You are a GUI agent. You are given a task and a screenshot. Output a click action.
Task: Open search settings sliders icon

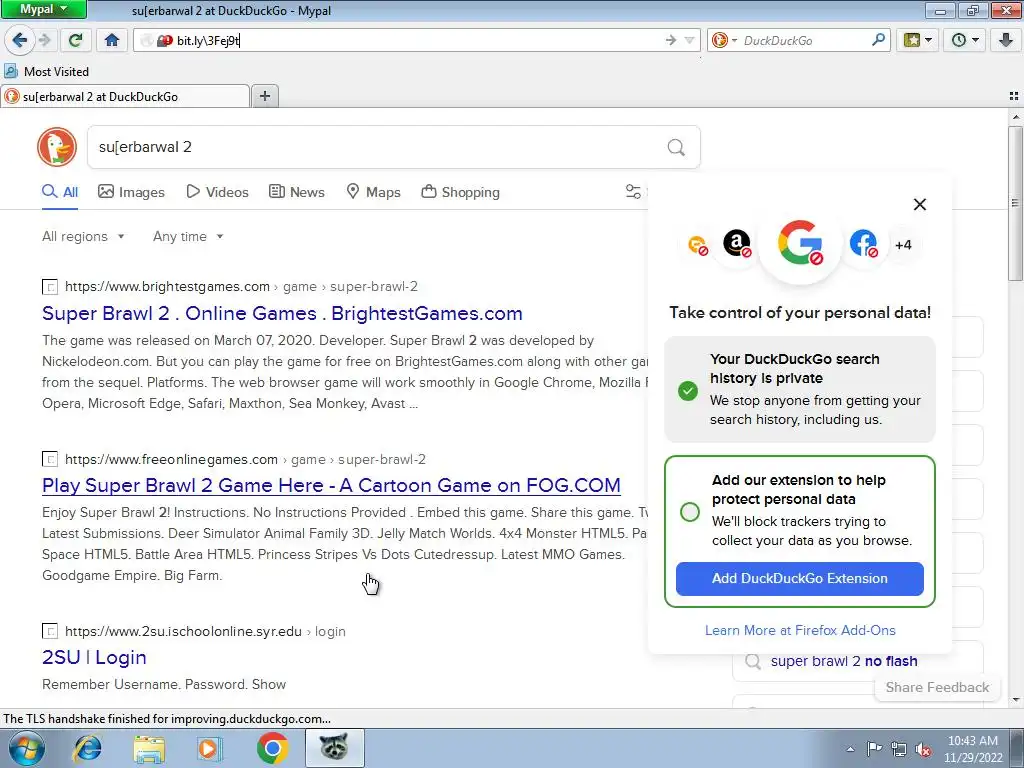(x=633, y=191)
